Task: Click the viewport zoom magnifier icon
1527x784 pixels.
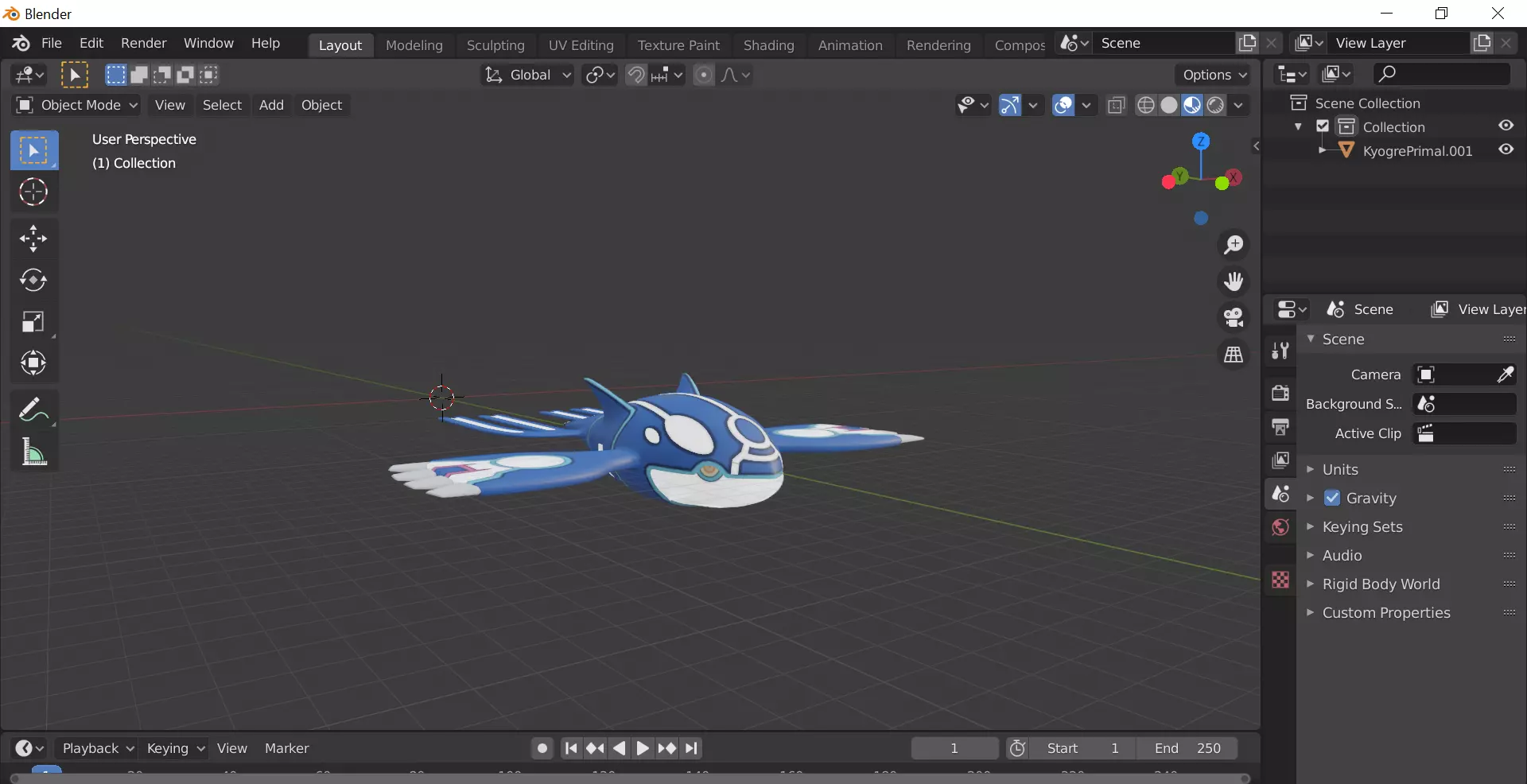Action: [x=1234, y=245]
